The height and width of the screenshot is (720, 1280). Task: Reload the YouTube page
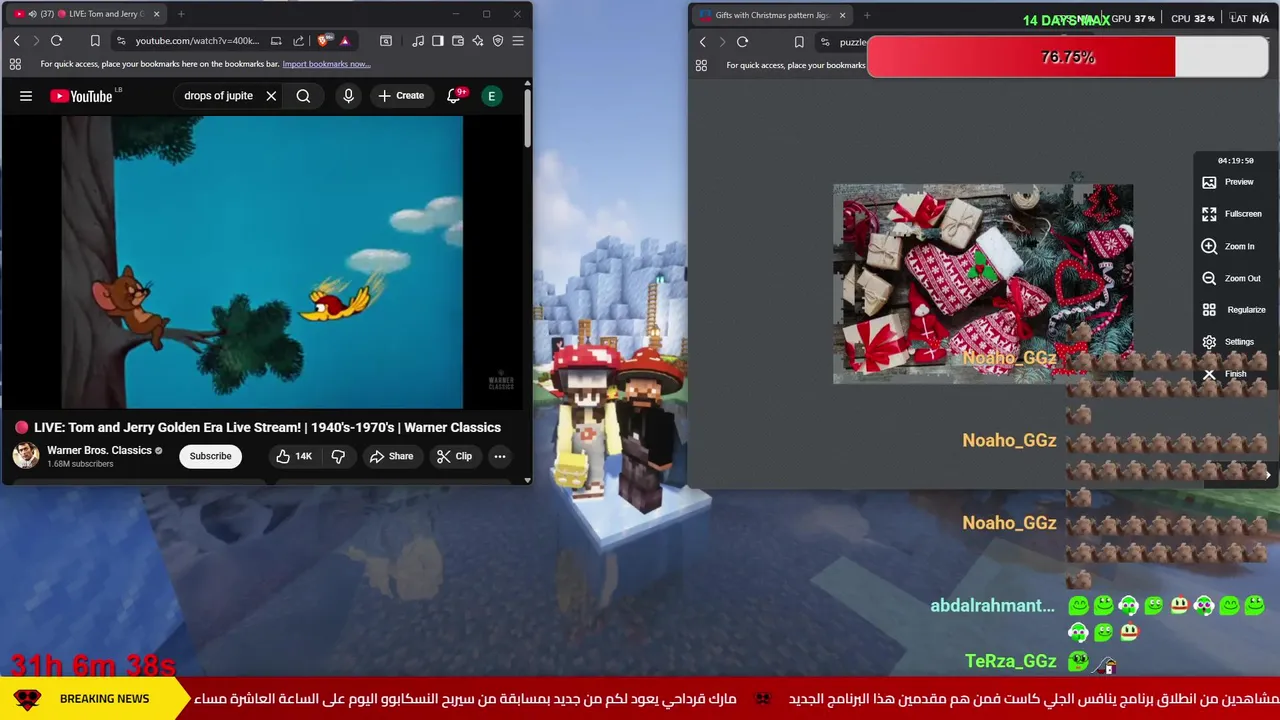pyautogui.click(x=56, y=41)
